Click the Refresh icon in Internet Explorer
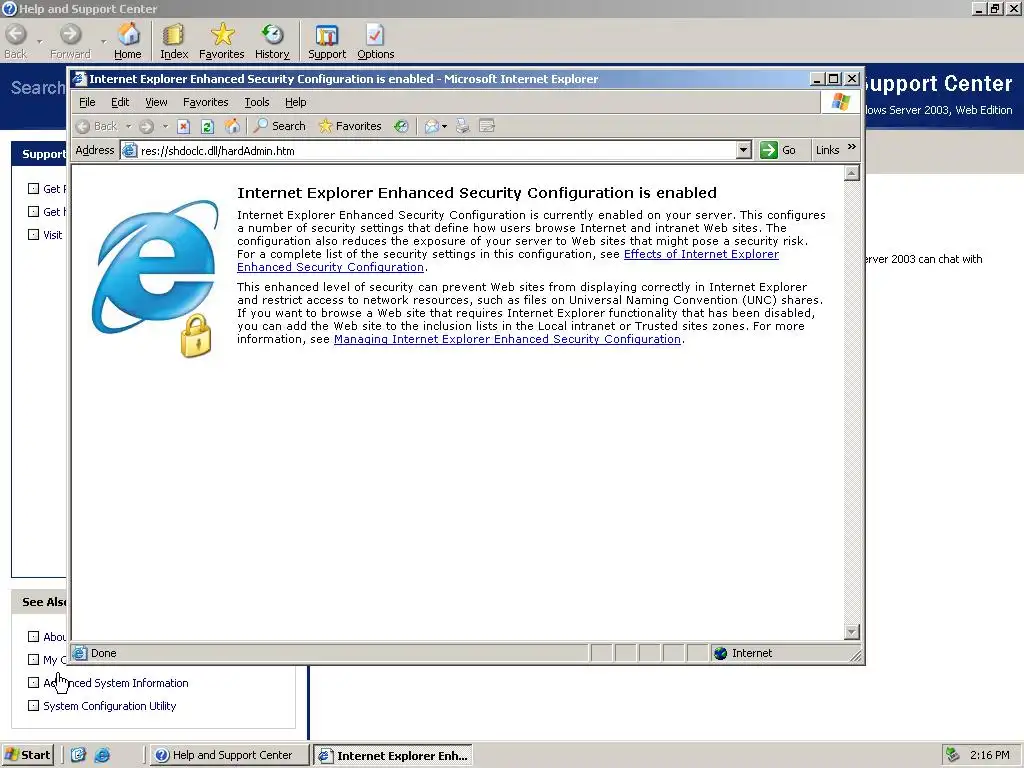The image size is (1024, 768). (x=207, y=127)
